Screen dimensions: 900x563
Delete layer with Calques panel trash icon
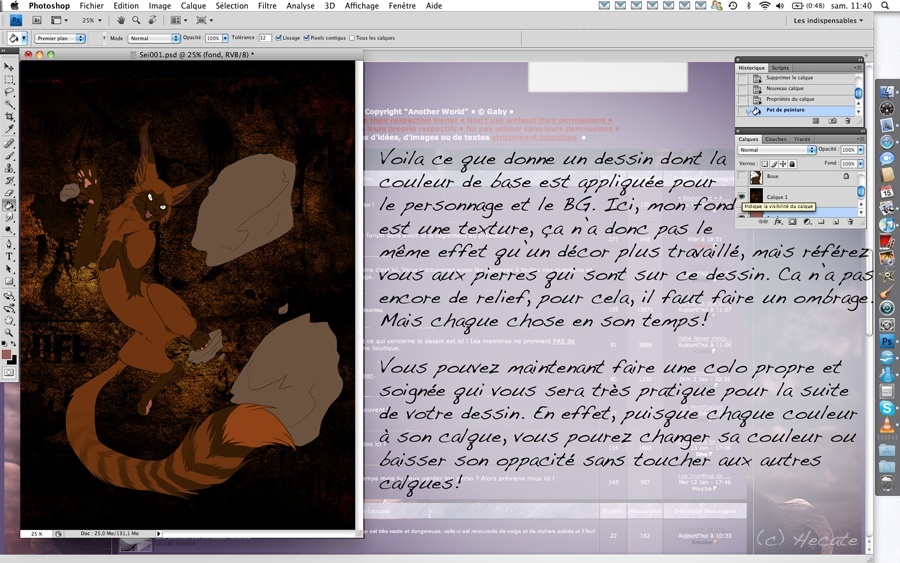(x=850, y=222)
